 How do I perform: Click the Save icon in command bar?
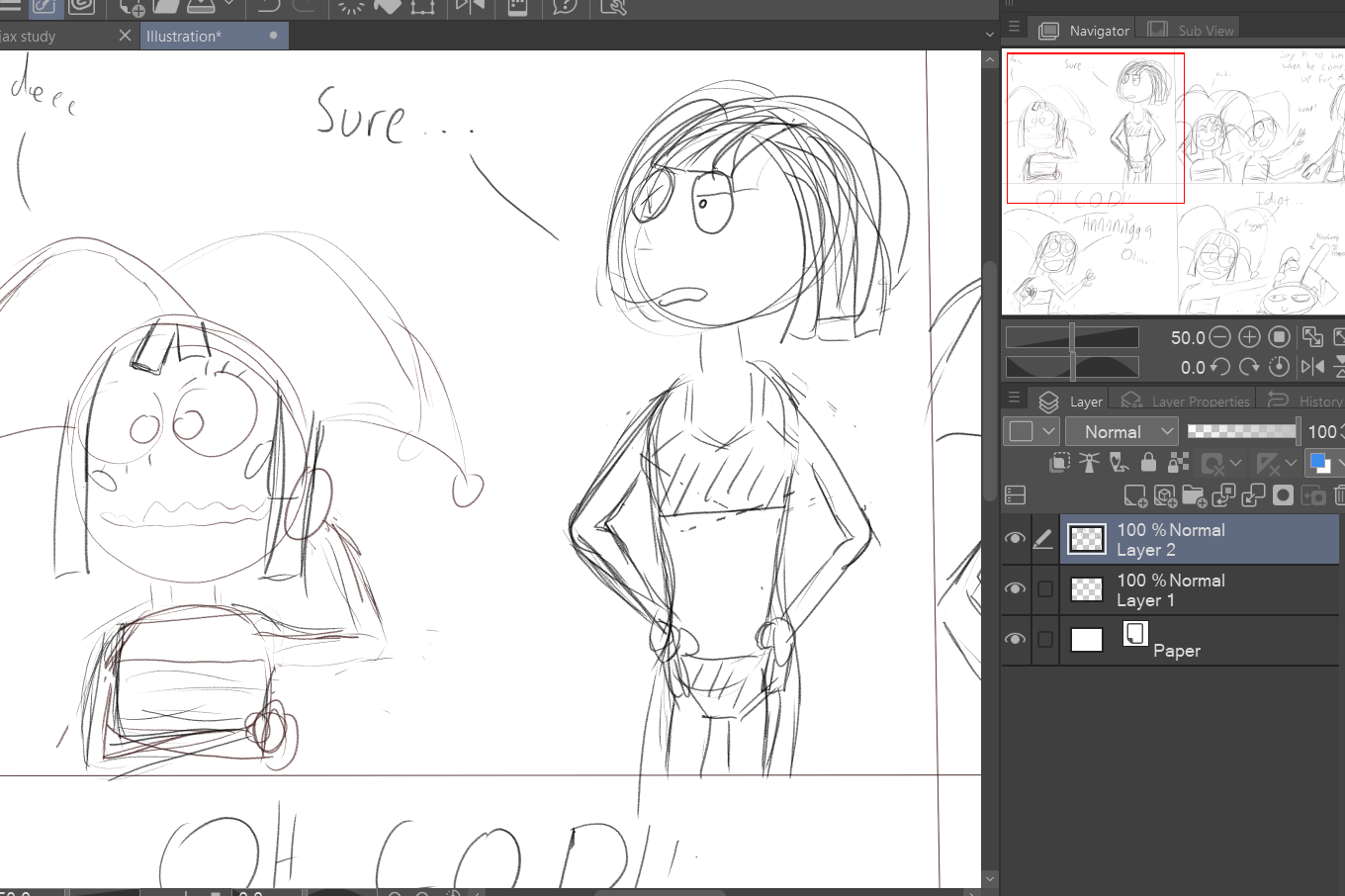pyautogui.click(x=202, y=7)
